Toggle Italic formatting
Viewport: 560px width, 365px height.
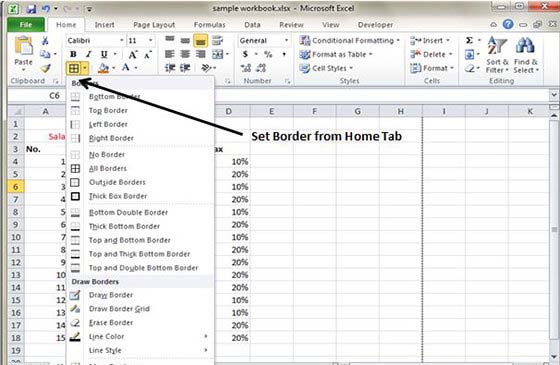point(88,54)
